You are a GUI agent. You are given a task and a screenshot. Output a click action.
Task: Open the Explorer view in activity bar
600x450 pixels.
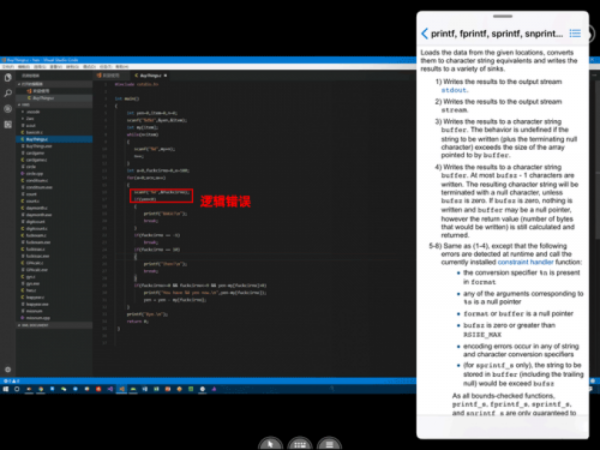pos(8,78)
